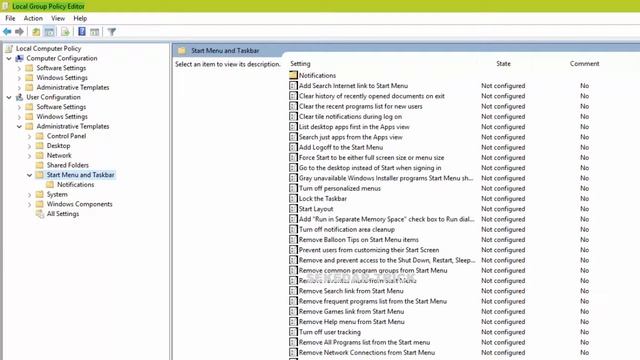Click folder icon beside Shared Folders
This screenshot has height=360, width=640.
pyautogui.click(x=40, y=165)
